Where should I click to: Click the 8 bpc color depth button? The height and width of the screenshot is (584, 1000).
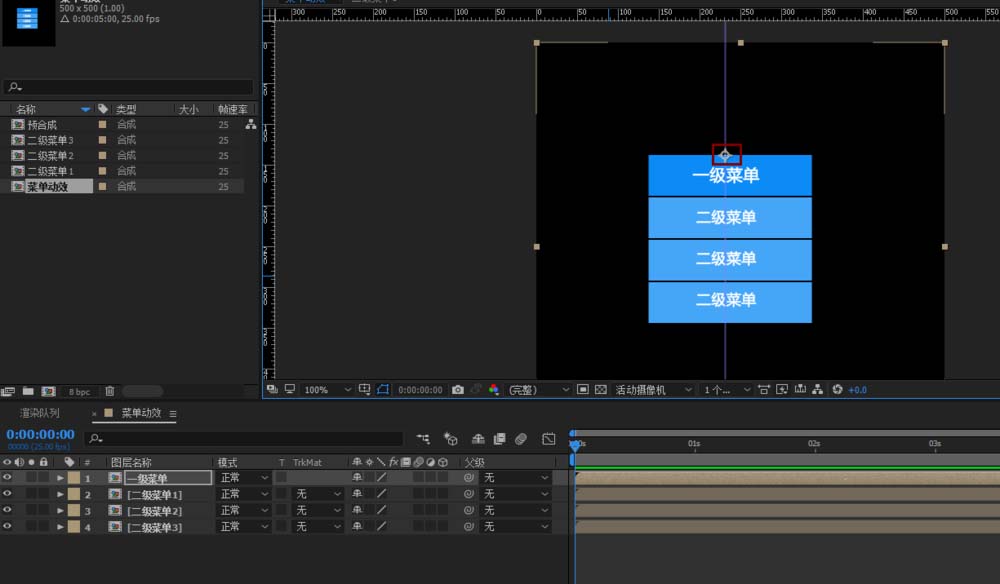point(79,391)
